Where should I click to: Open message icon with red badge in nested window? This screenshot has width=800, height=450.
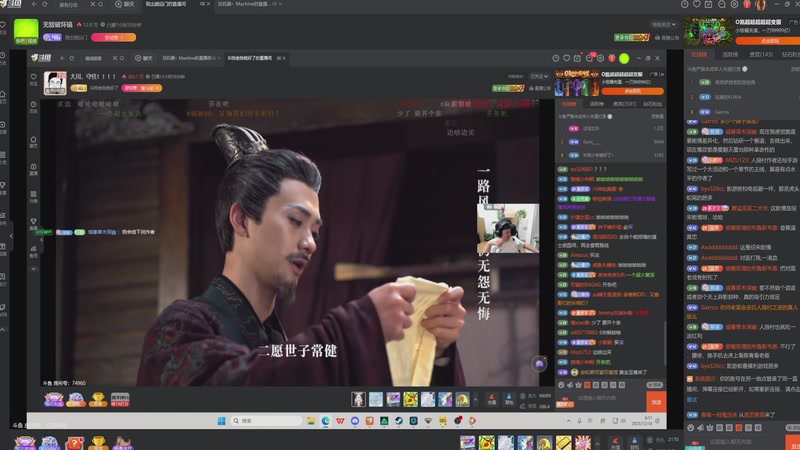tap(590, 58)
